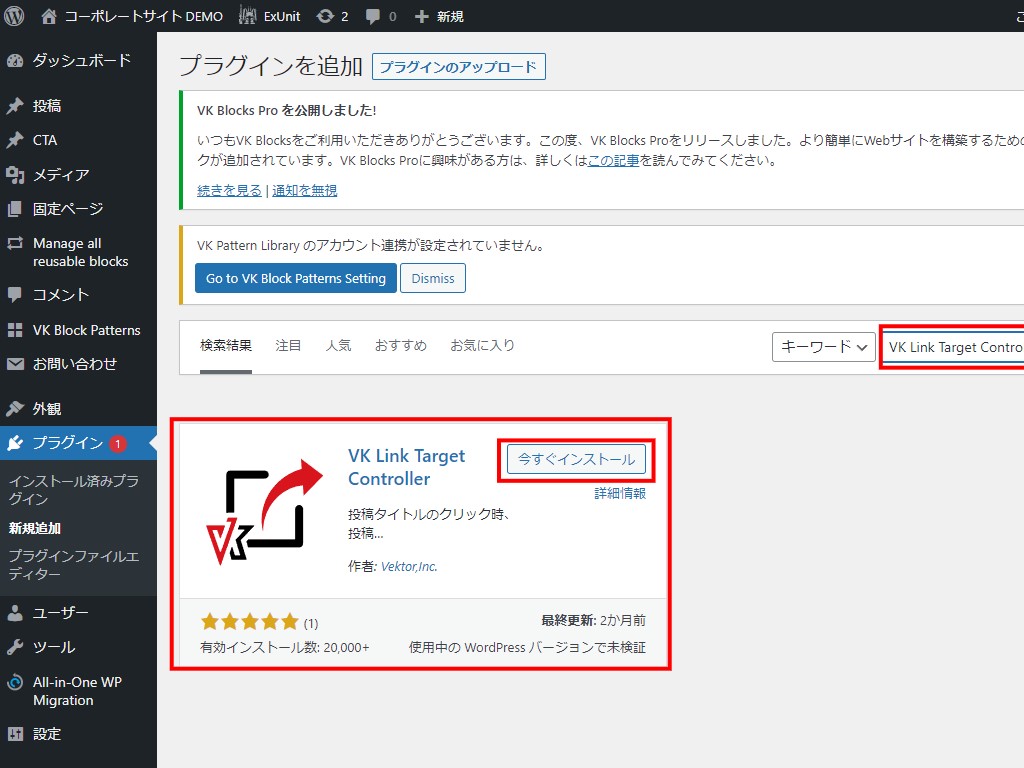This screenshot has width=1024, height=768.
Task: Switch to the おすすめ tab
Action: tap(400, 345)
